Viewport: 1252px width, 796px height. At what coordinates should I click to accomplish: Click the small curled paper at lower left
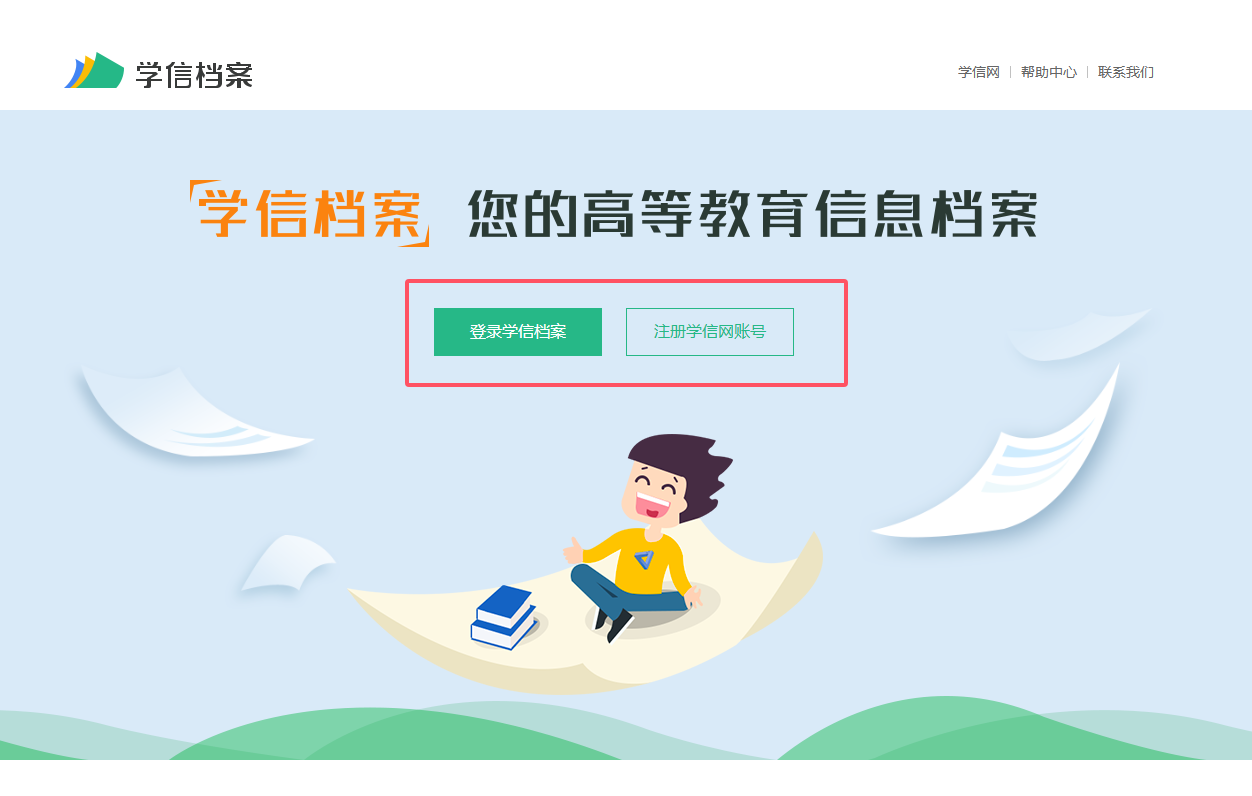[287, 562]
